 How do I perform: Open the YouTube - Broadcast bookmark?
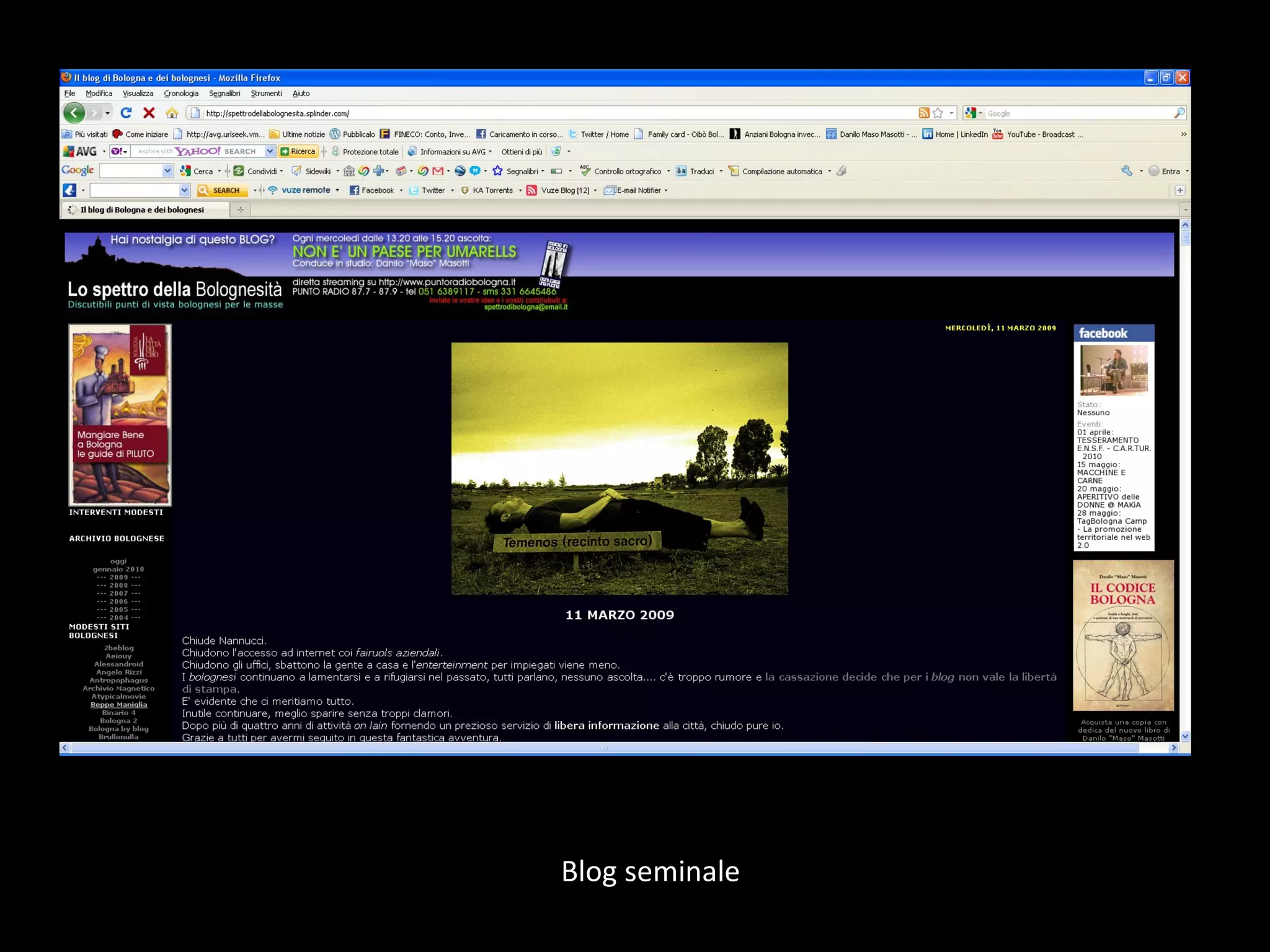click(1037, 134)
